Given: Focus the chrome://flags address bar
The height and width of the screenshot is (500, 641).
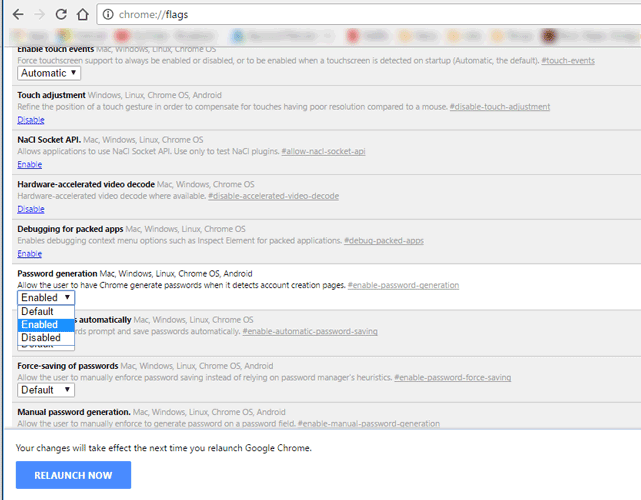Looking at the screenshot, I should pos(368,15).
